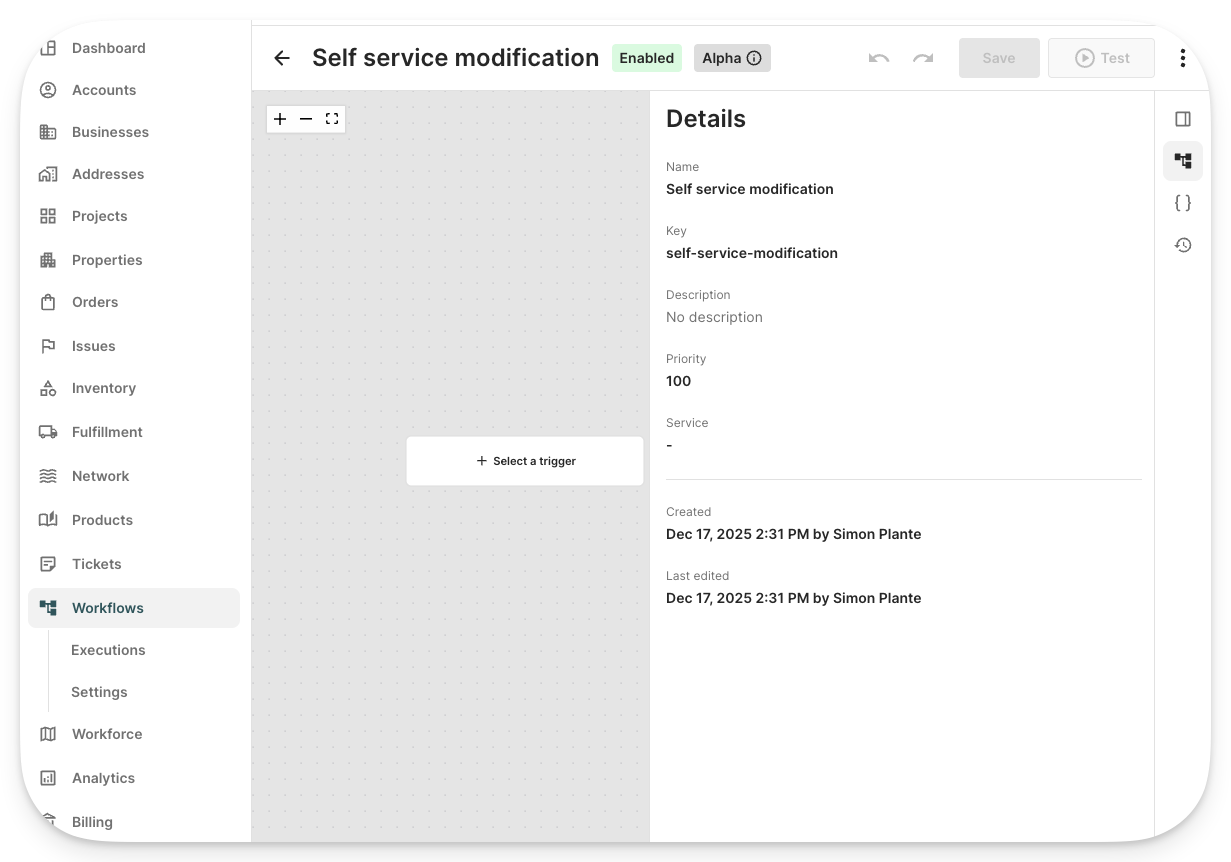Fit the canvas to view

(x=332, y=119)
